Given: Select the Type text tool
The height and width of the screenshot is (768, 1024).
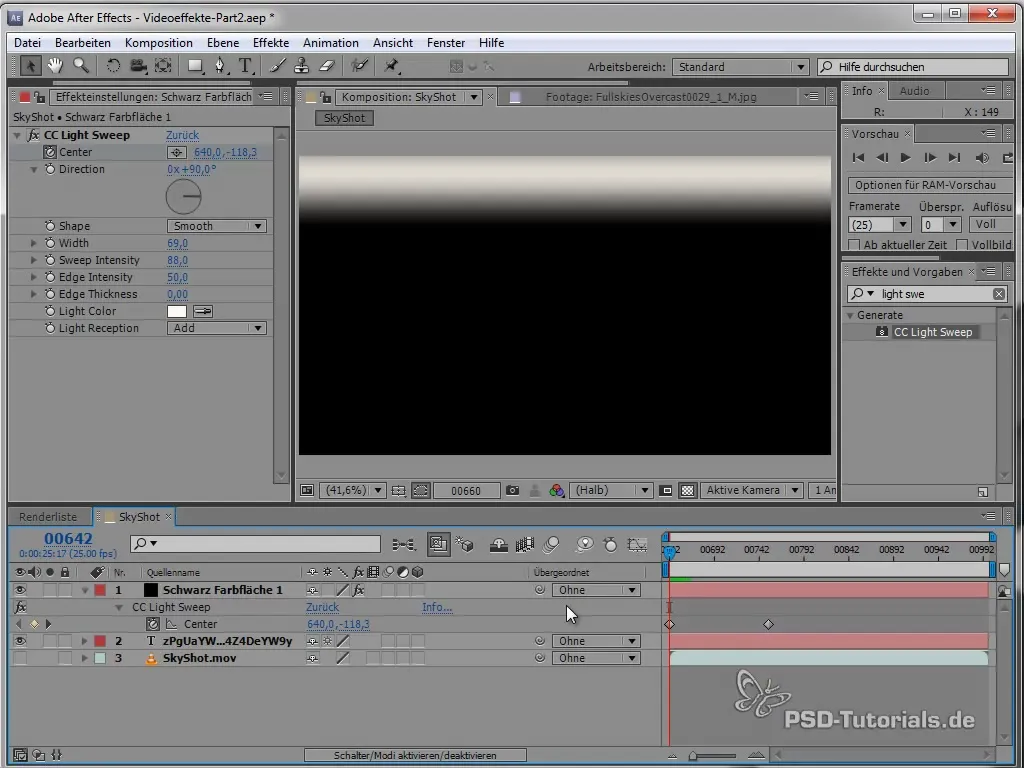Looking at the screenshot, I should click(245, 66).
